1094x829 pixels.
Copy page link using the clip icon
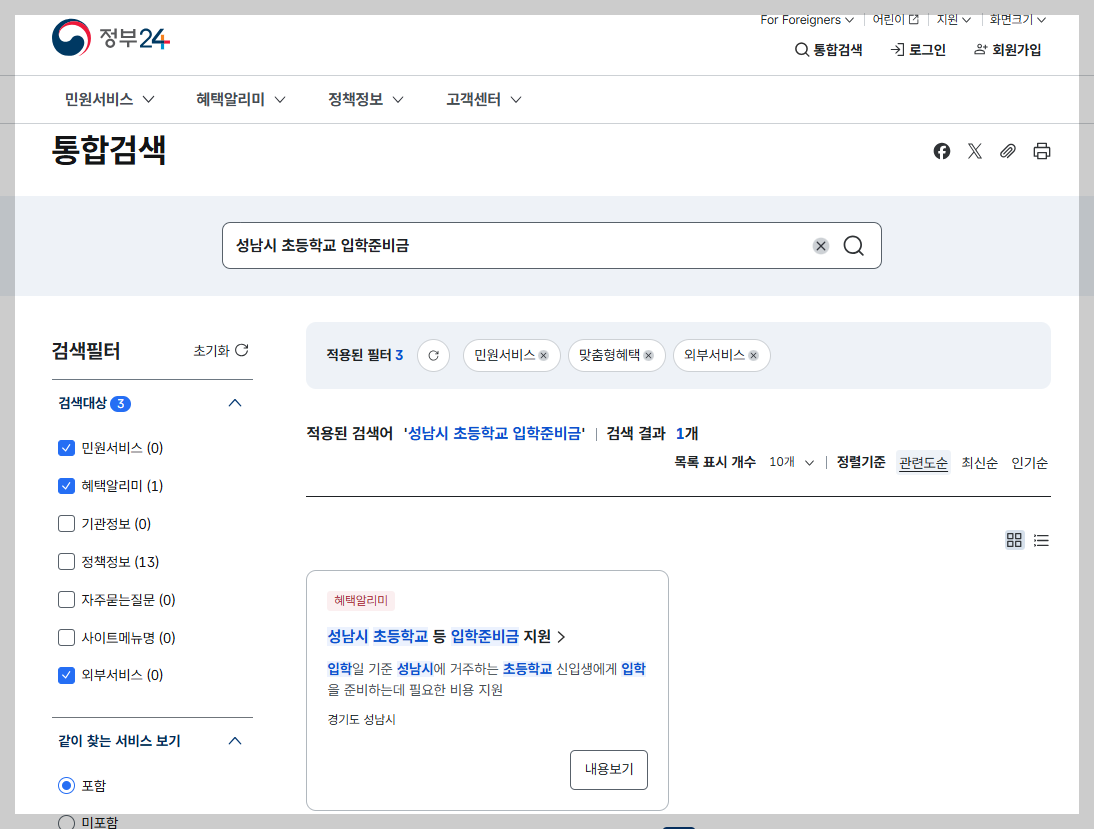1008,151
